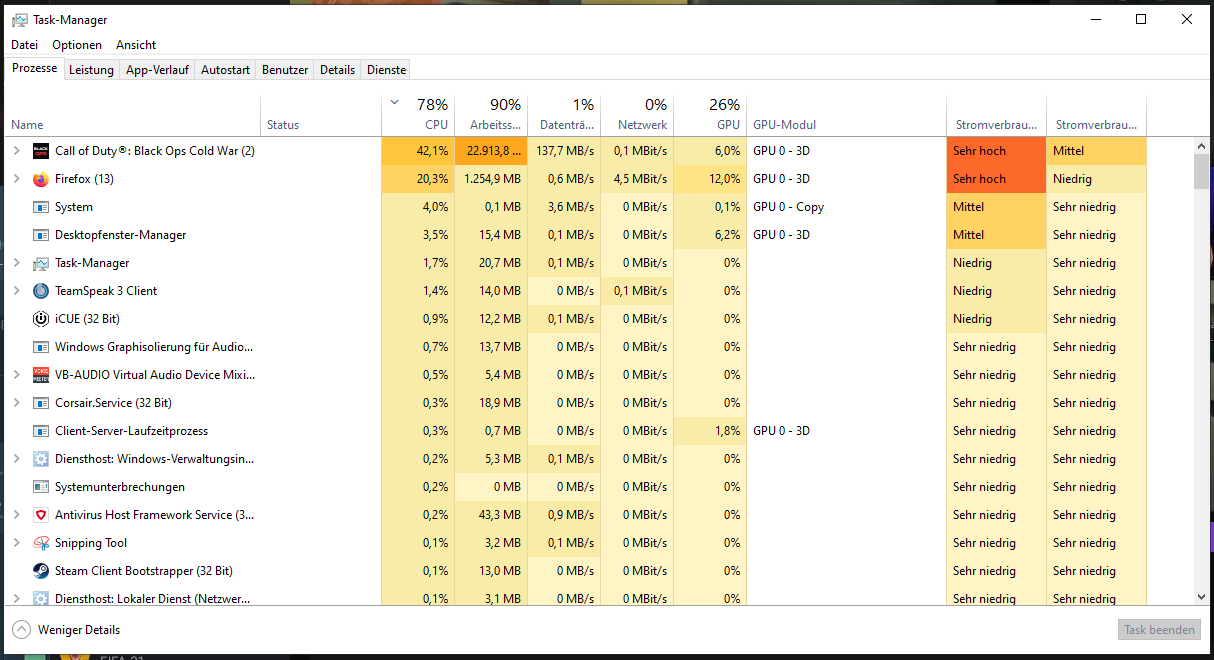Click 'Sehr hoch' power for Call of Duty
Screen dimensions: 1214x660
pos(996,151)
